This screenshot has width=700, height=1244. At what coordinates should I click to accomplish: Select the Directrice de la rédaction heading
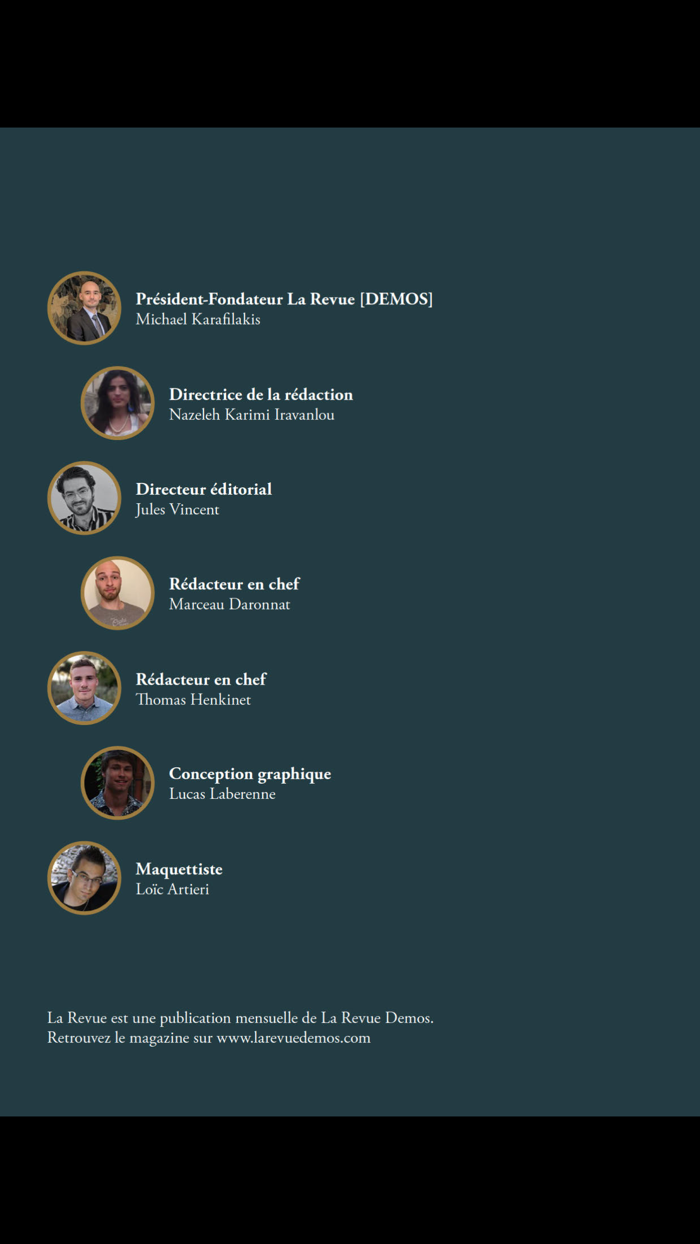[261, 394]
